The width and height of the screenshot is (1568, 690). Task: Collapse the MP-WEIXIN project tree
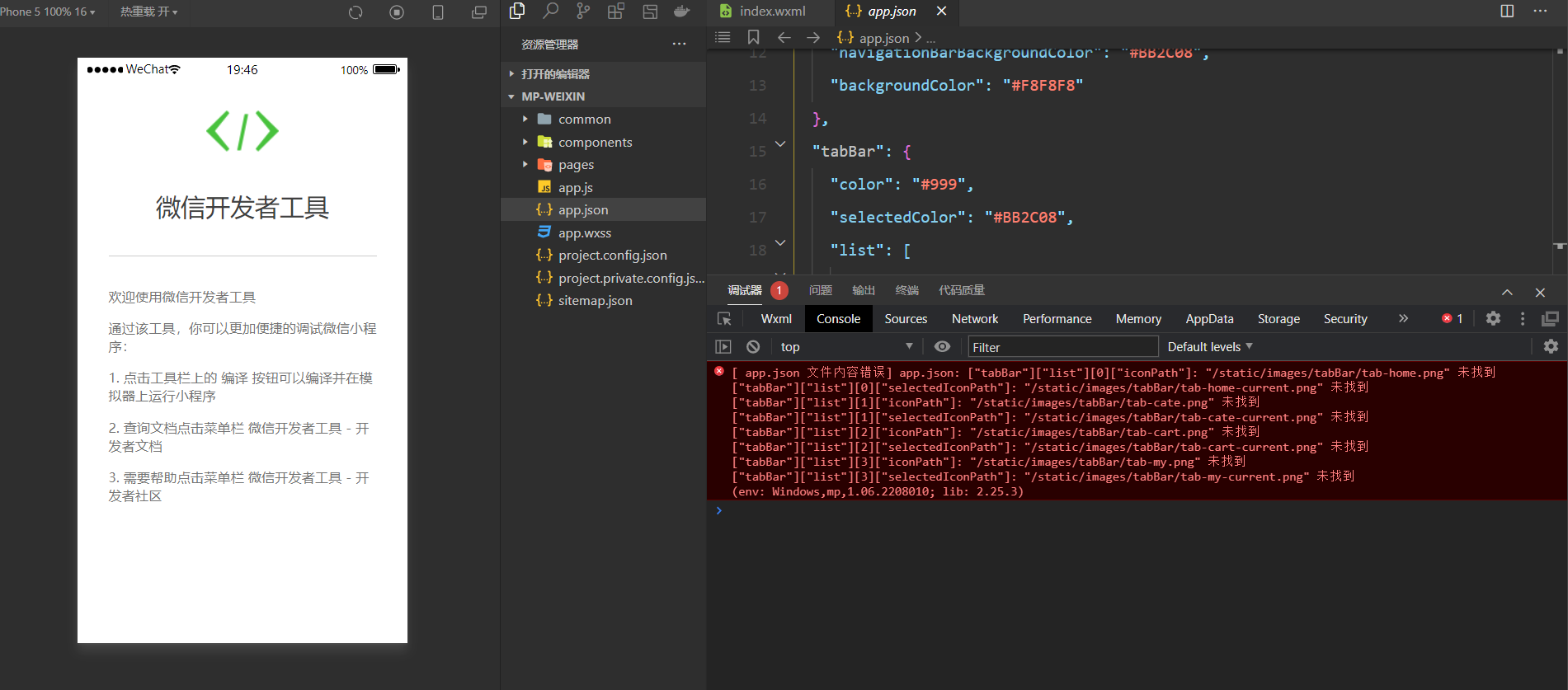tap(603, 96)
